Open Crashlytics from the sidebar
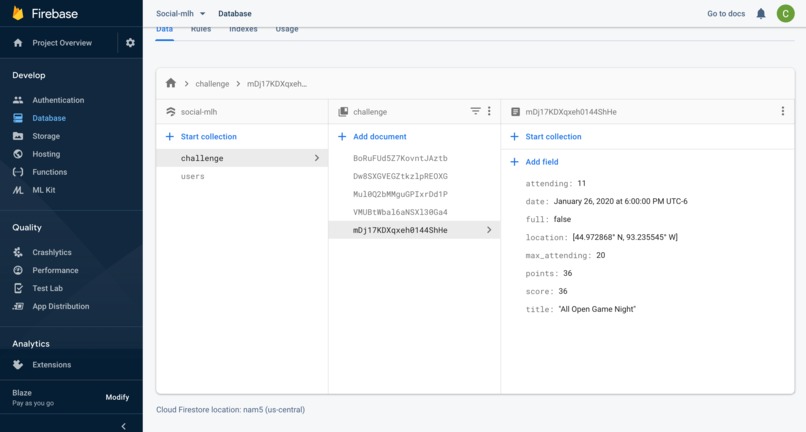This screenshot has height=432, width=806. [52, 252]
